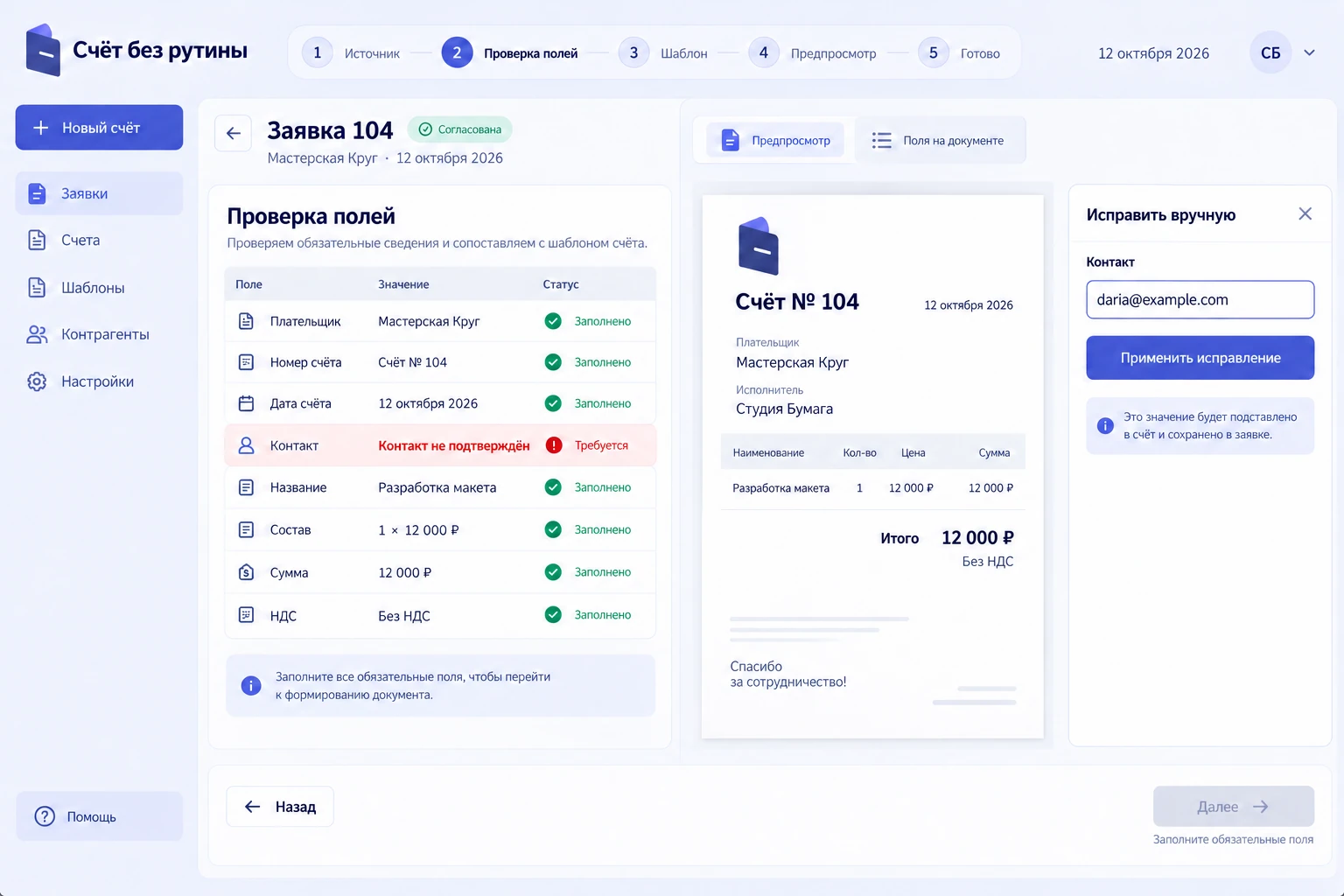This screenshot has height=896, width=1344.
Task: Select step 5 Готово in the stepper
Action: (x=959, y=53)
